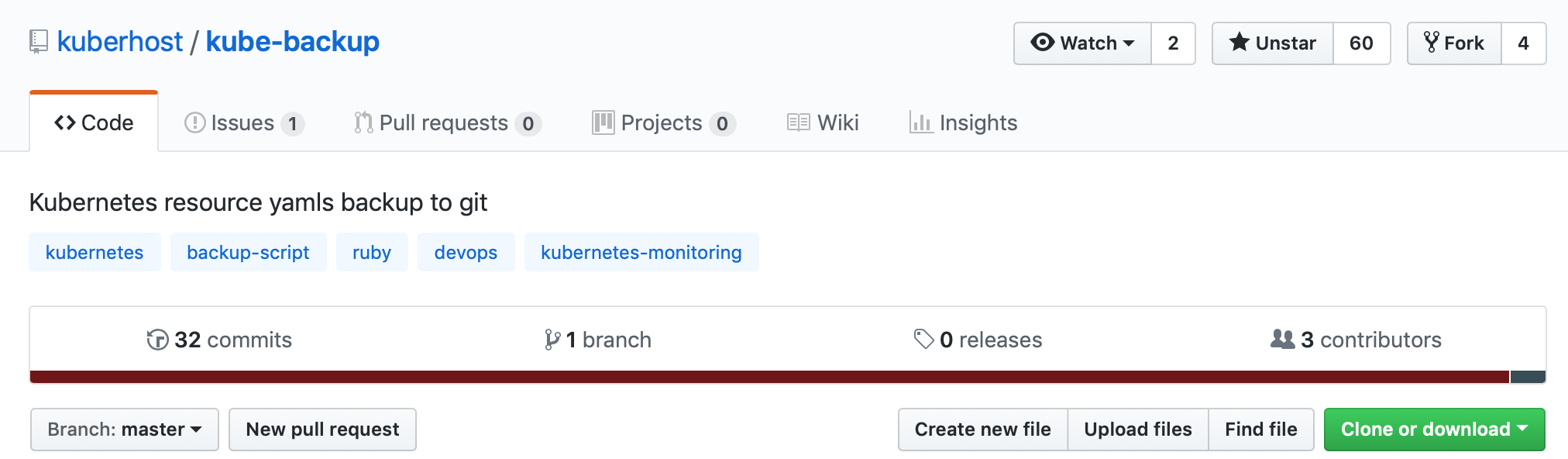1568x459 pixels.
Task: Expand the Branch: master selector
Action: tap(125, 430)
